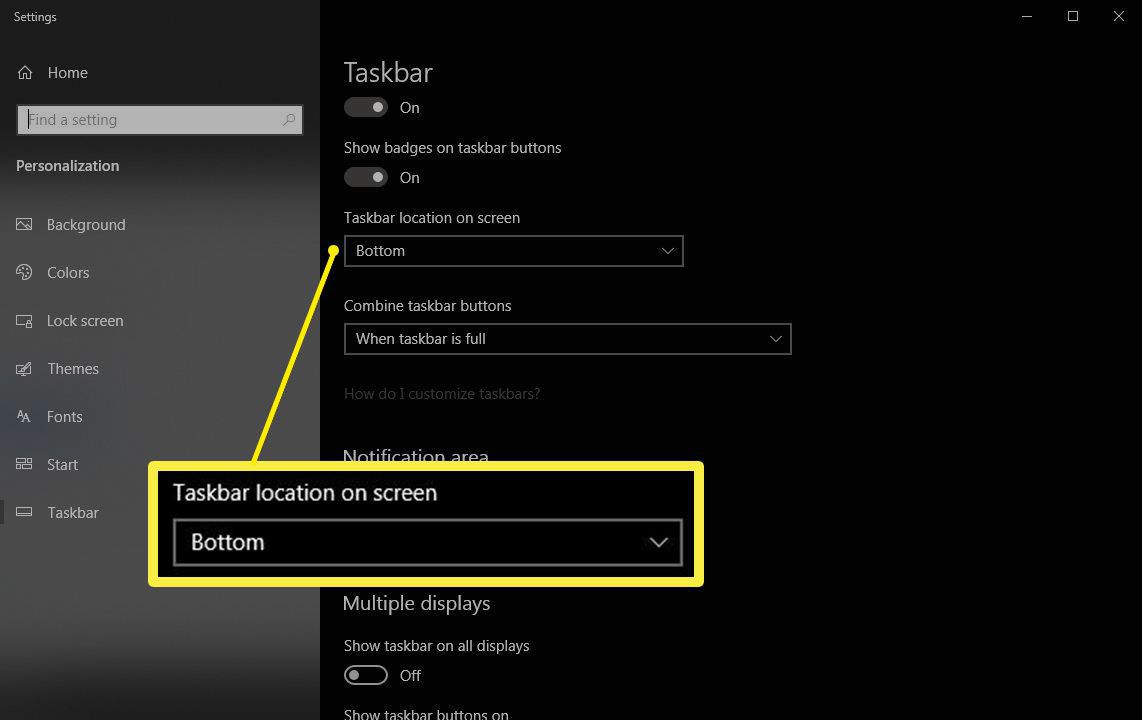Click the Themes brush icon
Image resolution: width=1142 pixels, height=720 pixels.
pyautogui.click(x=24, y=369)
